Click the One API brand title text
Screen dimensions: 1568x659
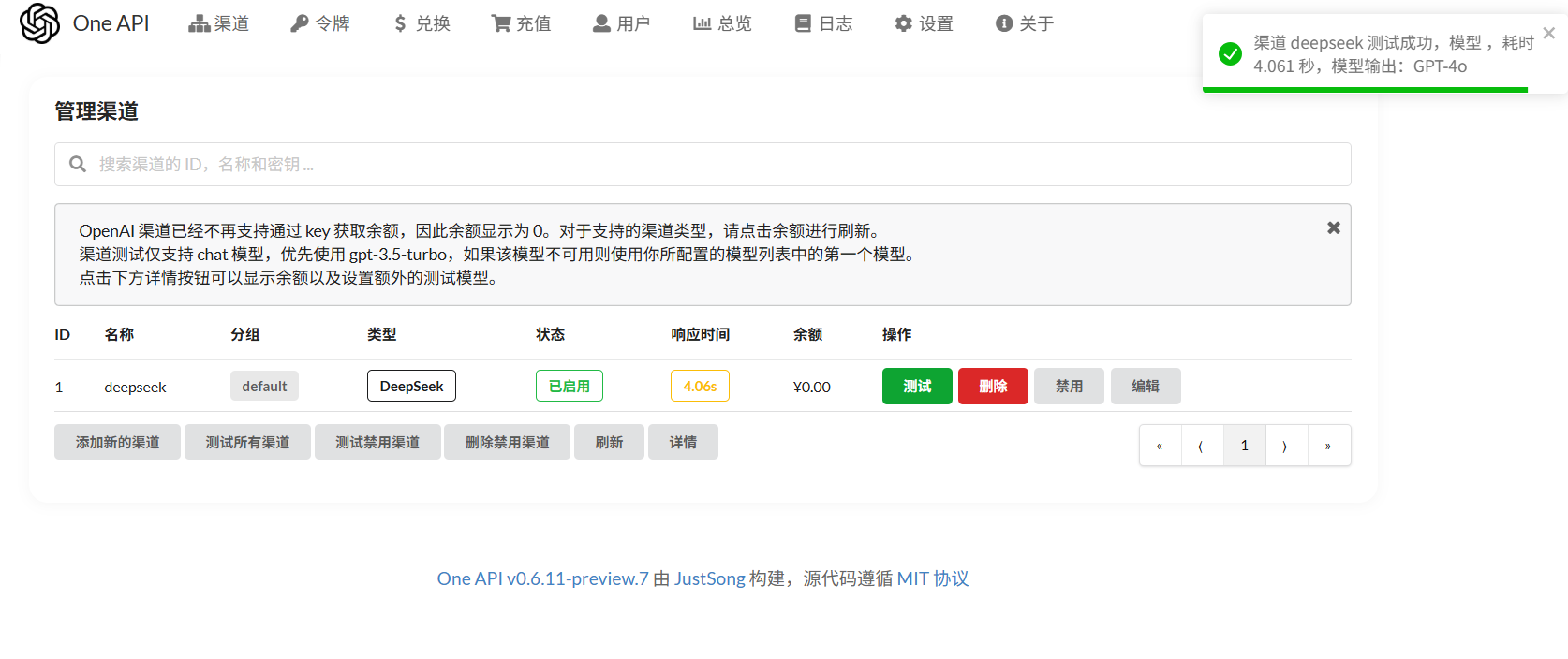(x=111, y=23)
